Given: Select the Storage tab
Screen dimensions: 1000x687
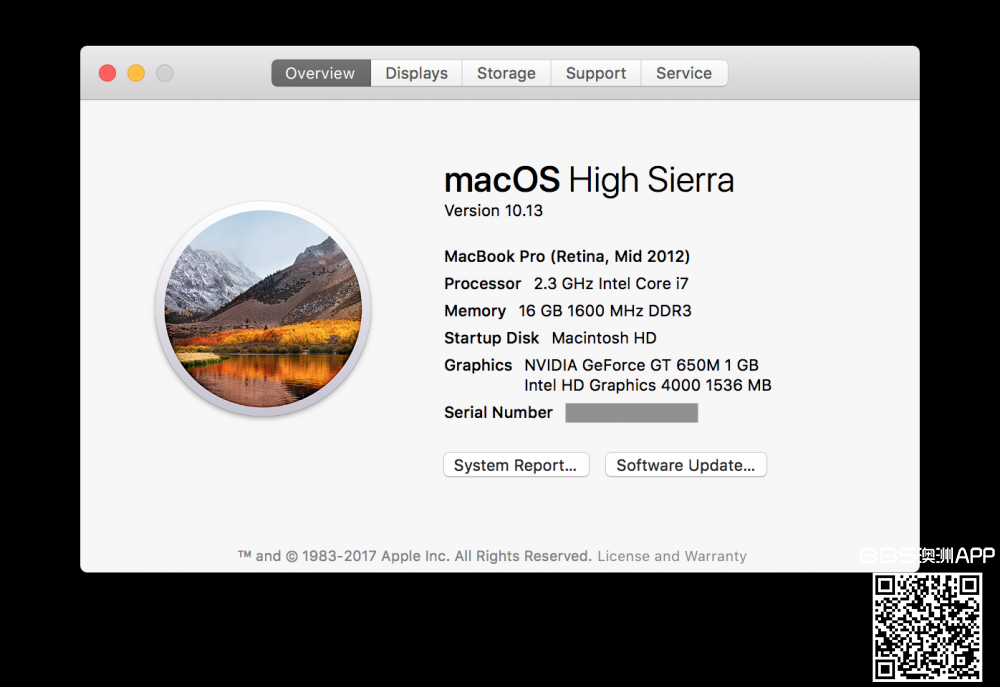Looking at the screenshot, I should [506, 73].
